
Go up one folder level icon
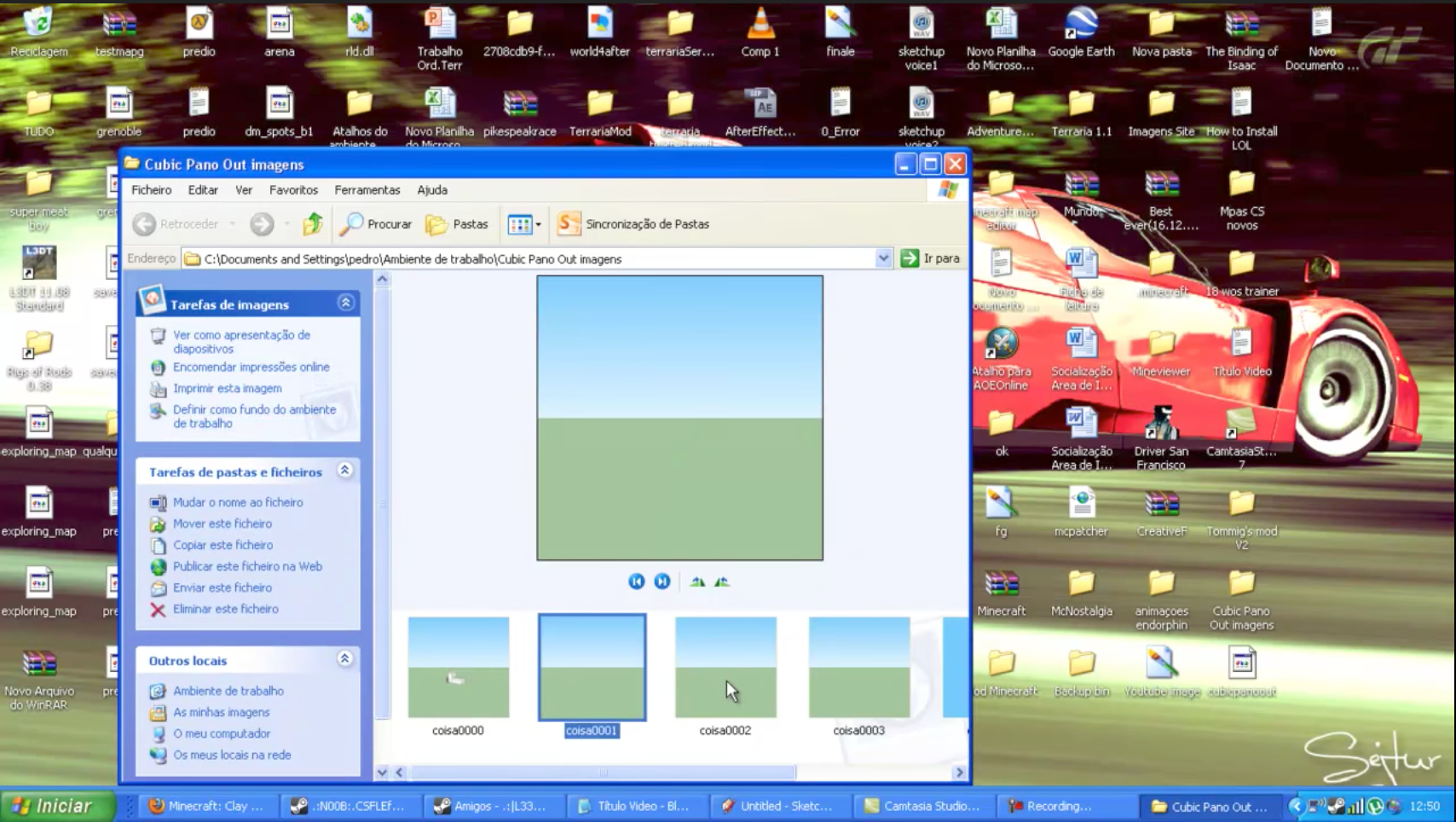tap(313, 224)
